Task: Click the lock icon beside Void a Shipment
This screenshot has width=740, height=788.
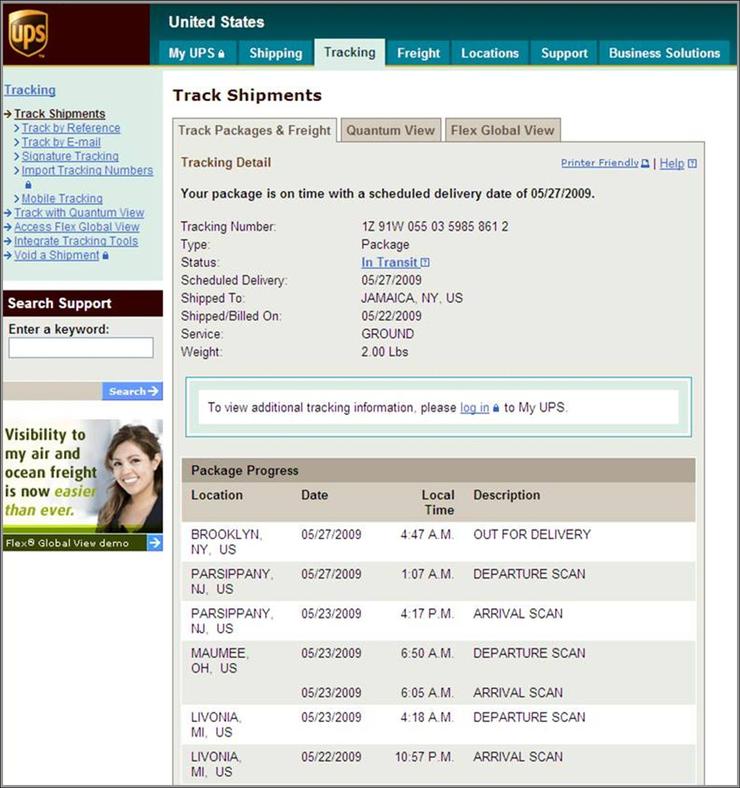Action: coord(106,256)
